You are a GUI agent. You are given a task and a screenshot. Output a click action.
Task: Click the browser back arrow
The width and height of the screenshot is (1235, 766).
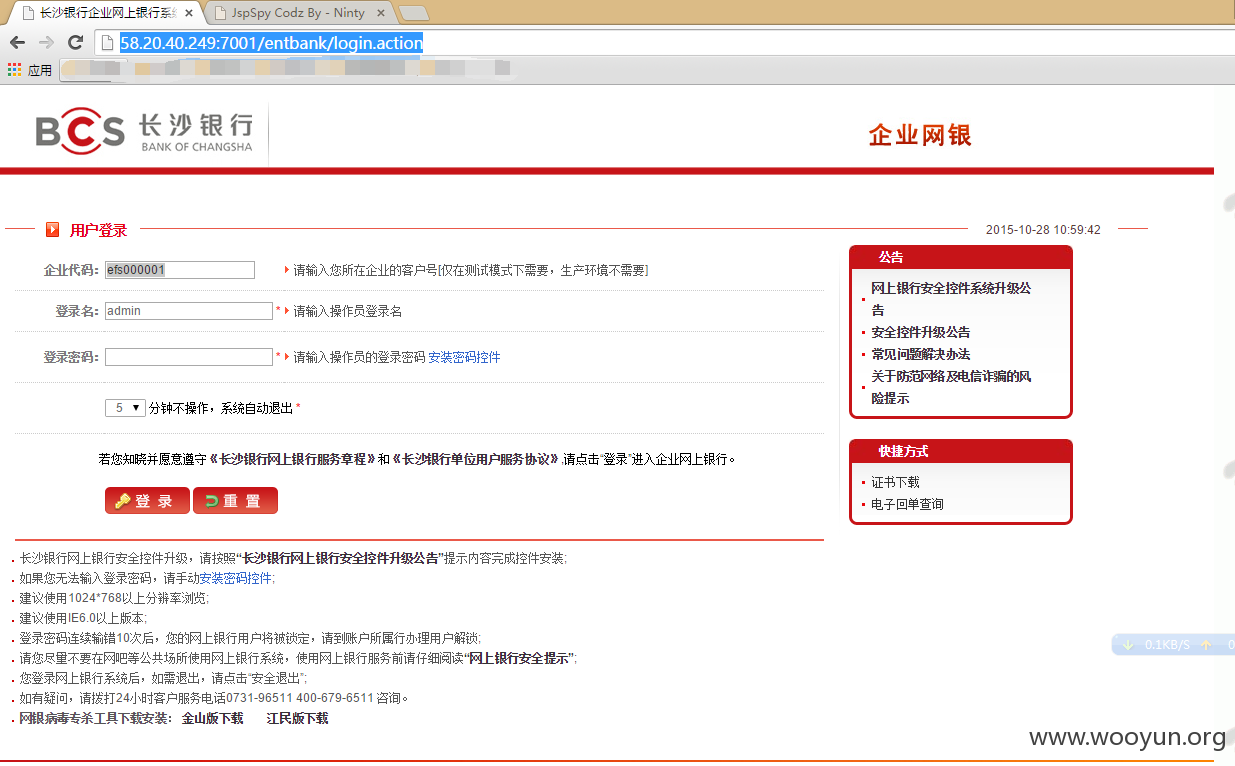[x=17, y=42]
